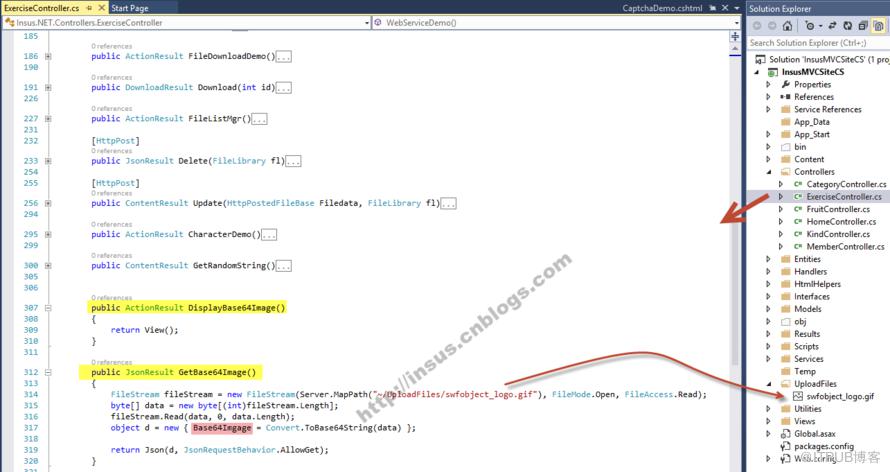Click '0 references' above Delete(FileLibrary fl)
The height and width of the screenshot is (472, 890).
[111, 151]
